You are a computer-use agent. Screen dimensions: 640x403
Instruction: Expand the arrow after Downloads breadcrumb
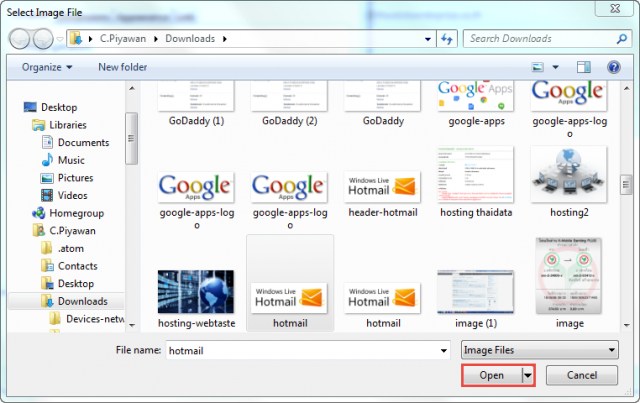(x=224, y=39)
